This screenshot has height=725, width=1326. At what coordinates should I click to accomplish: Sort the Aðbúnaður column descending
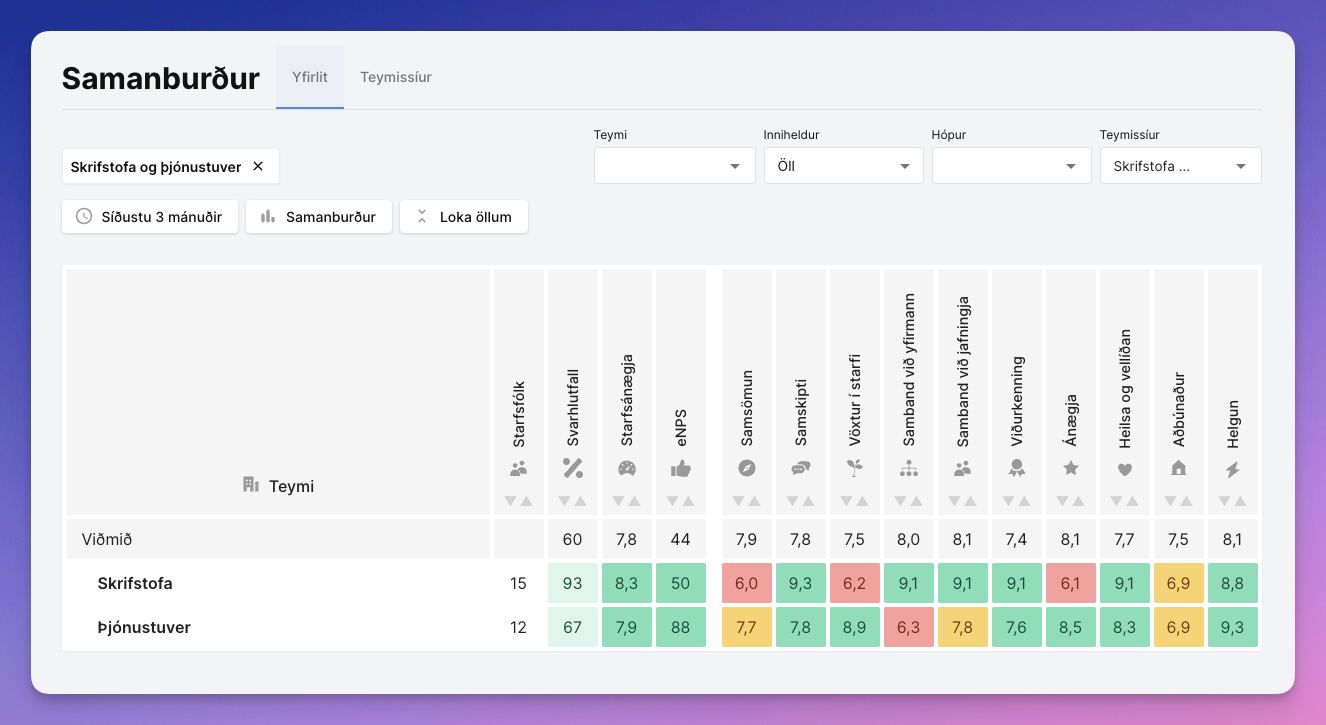pyautogui.click(x=1173, y=501)
